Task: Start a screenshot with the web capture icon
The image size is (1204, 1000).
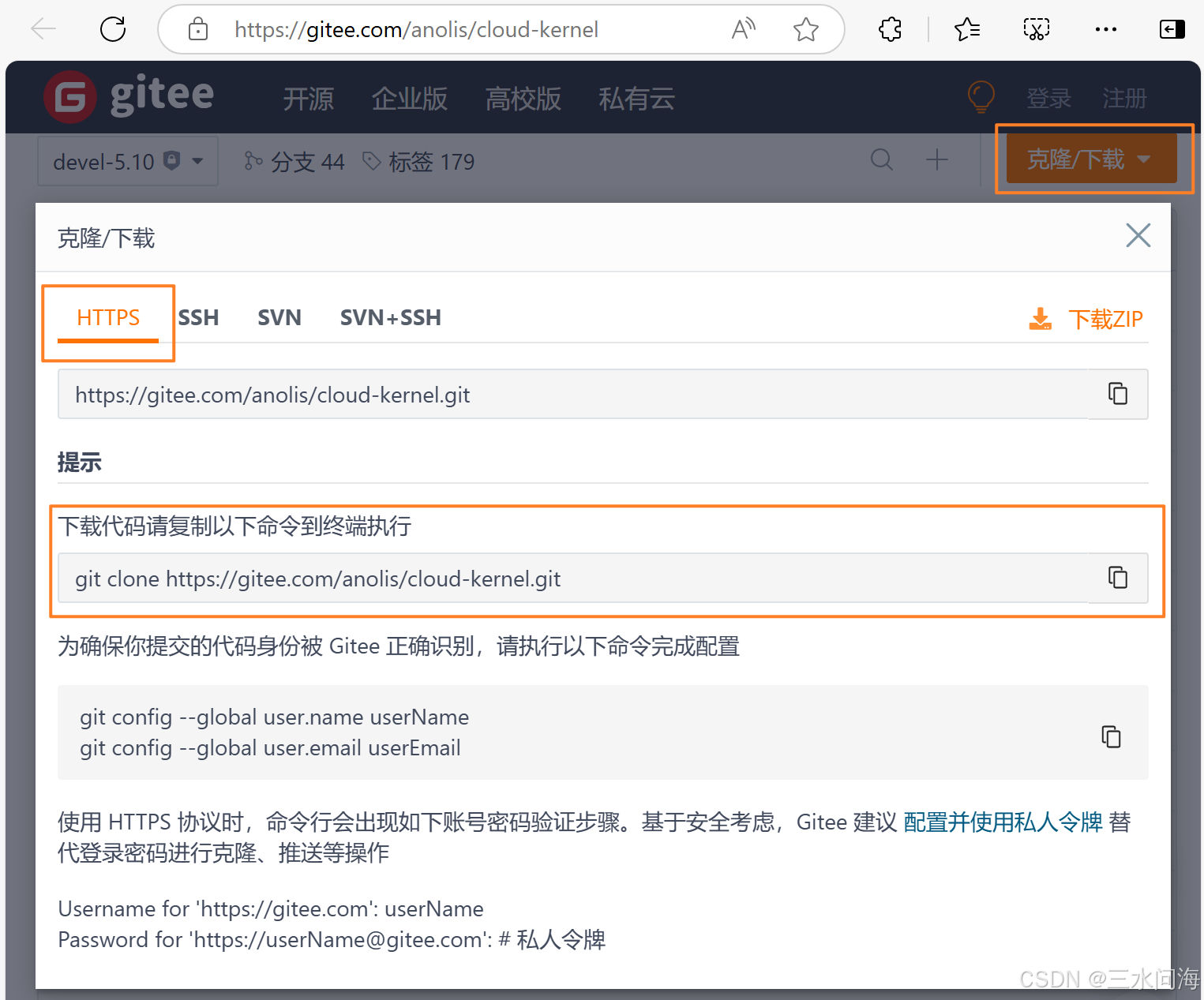Action: point(1036,29)
